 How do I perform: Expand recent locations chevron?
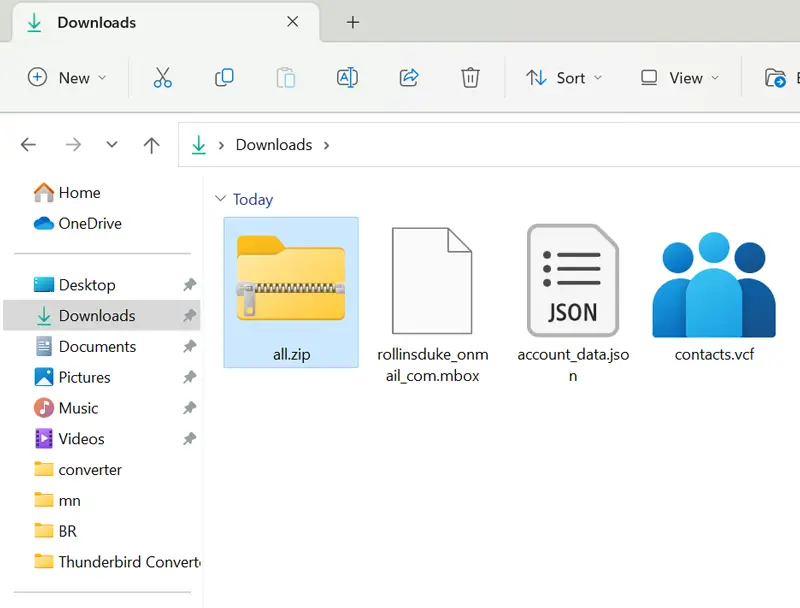point(112,145)
